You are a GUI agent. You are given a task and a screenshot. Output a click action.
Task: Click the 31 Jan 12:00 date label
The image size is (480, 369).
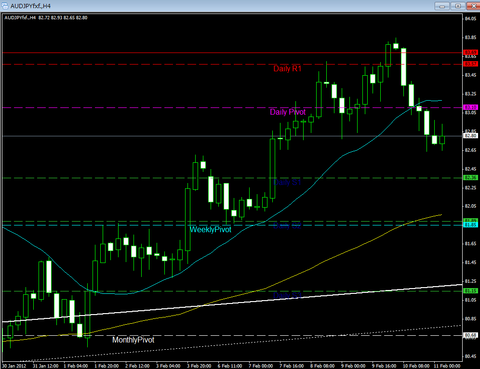point(45,366)
